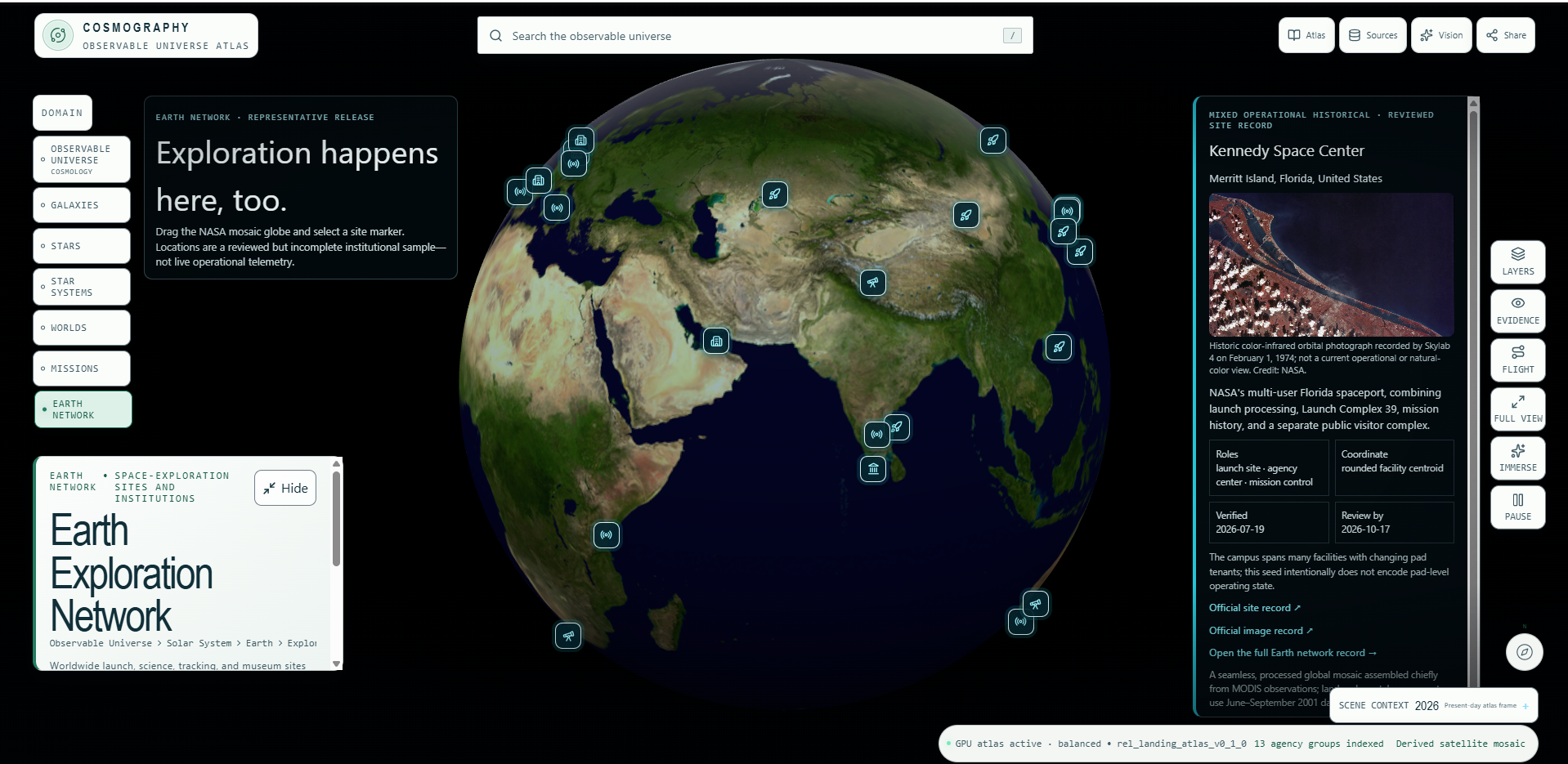
Task: Select the museum marker near Sri Lanka
Action: coord(873,469)
